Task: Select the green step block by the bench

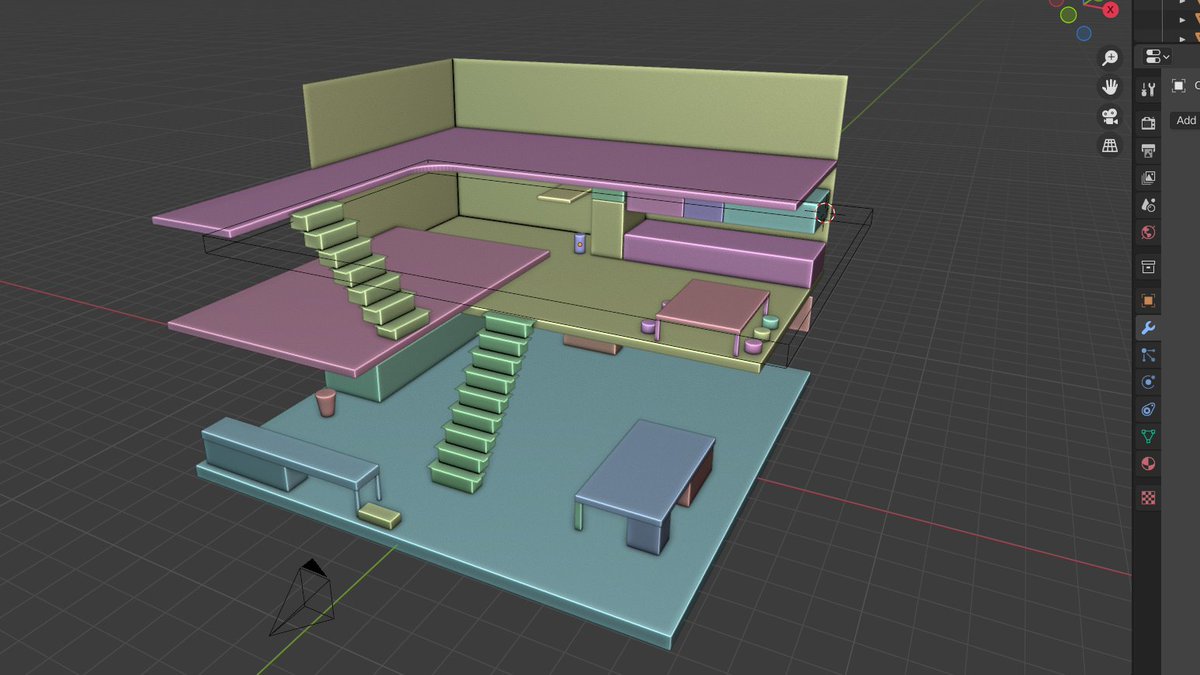Action: tap(379, 515)
